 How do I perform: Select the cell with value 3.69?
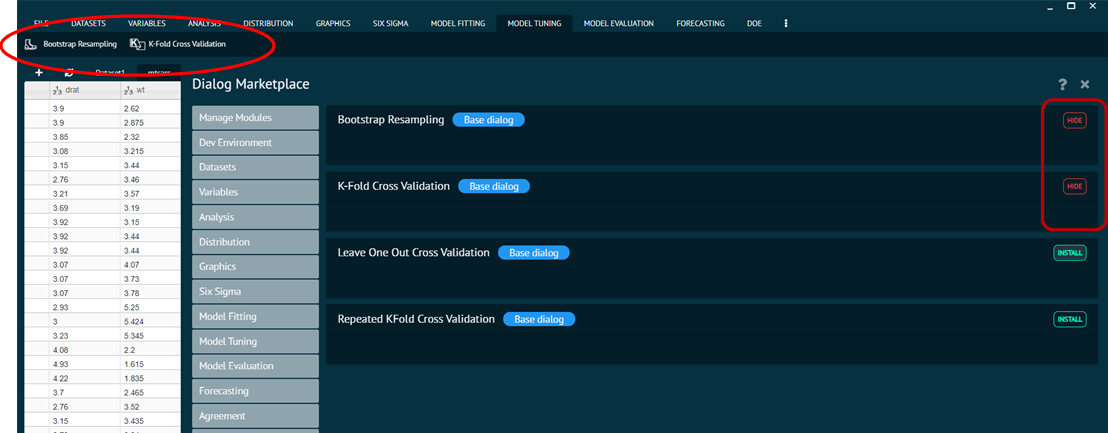click(84, 208)
